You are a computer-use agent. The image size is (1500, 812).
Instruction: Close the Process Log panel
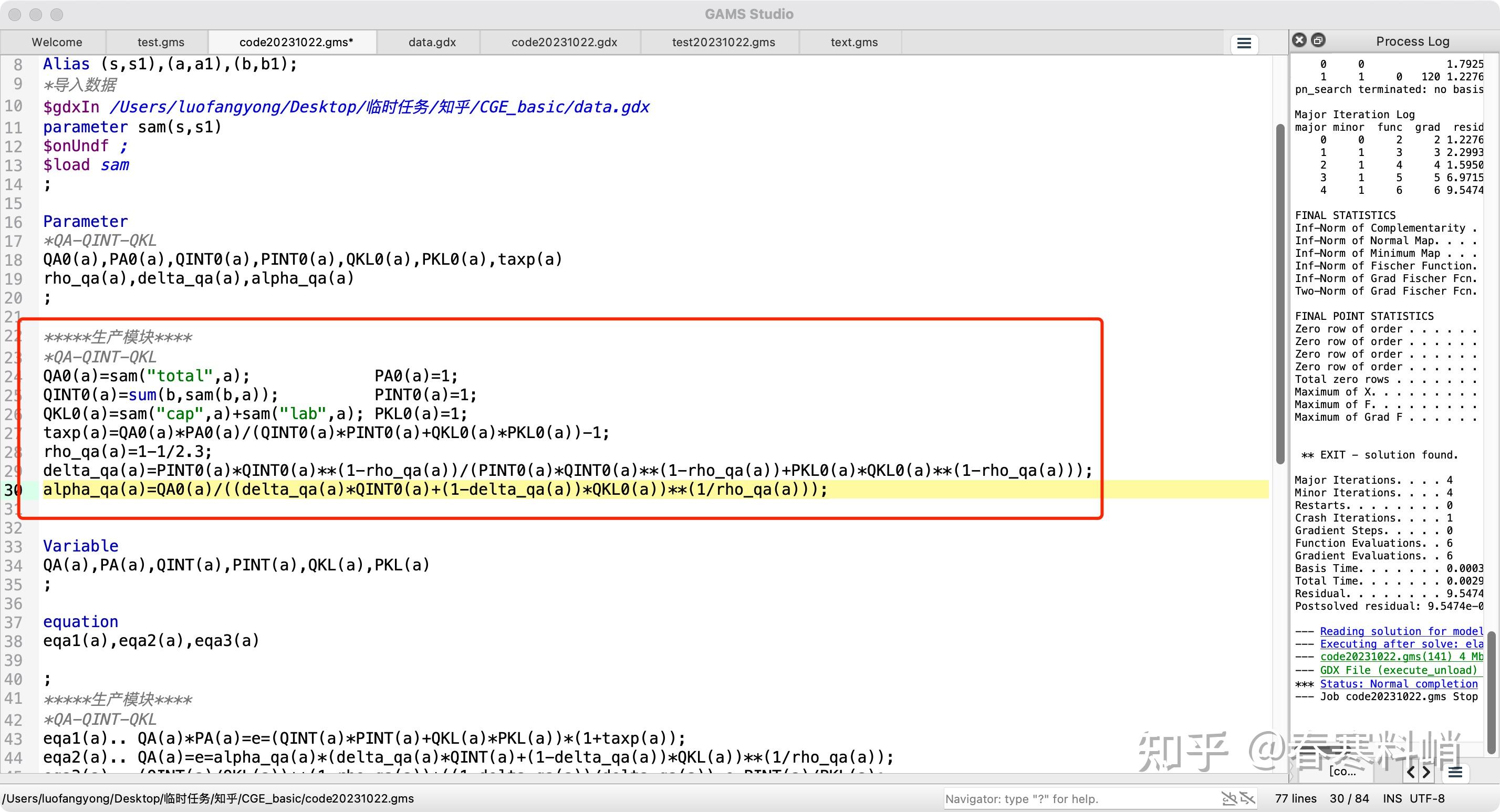pyautogui.click(x=1299, y=40)
